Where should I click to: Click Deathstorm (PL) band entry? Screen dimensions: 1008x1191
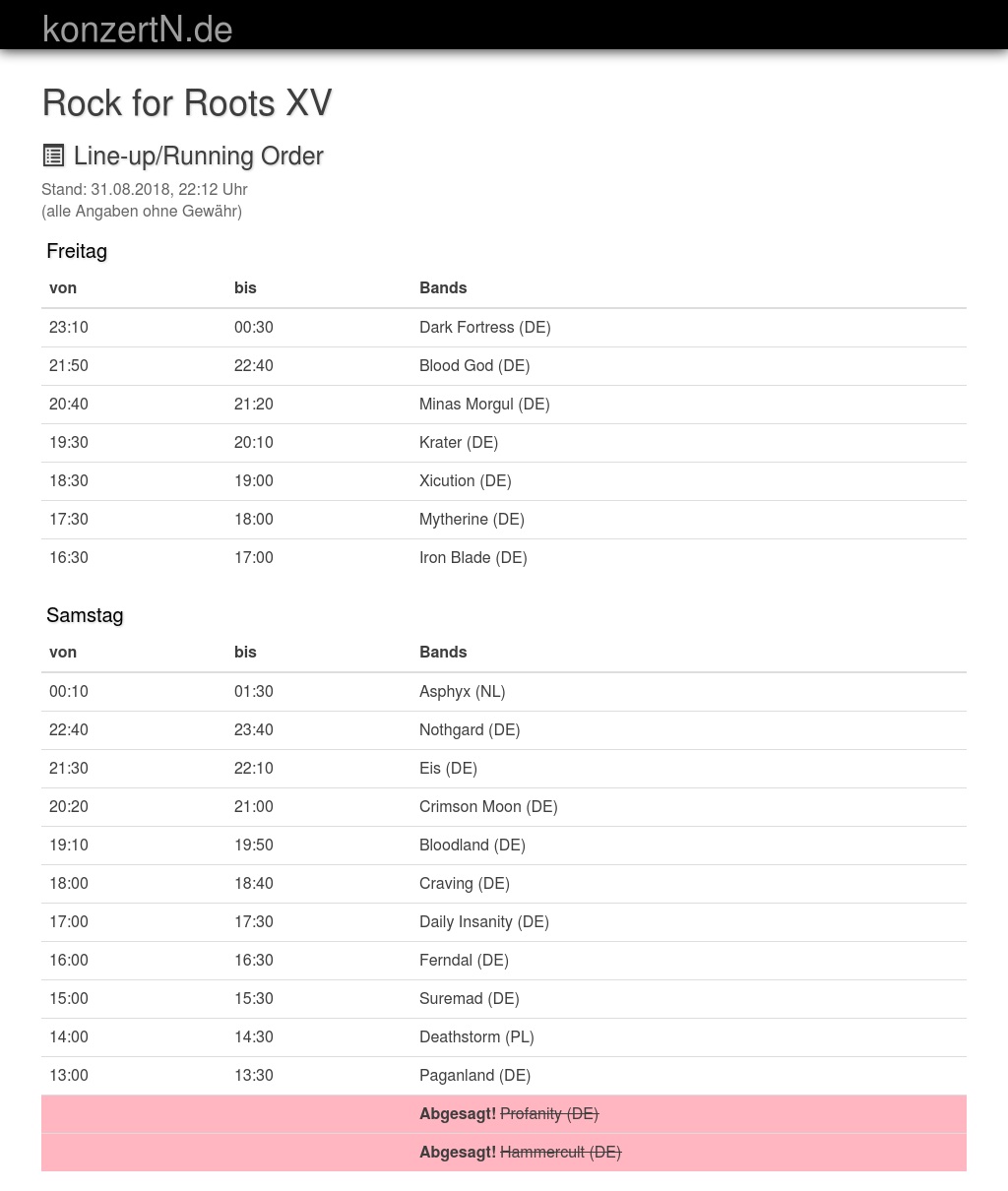475,1037
